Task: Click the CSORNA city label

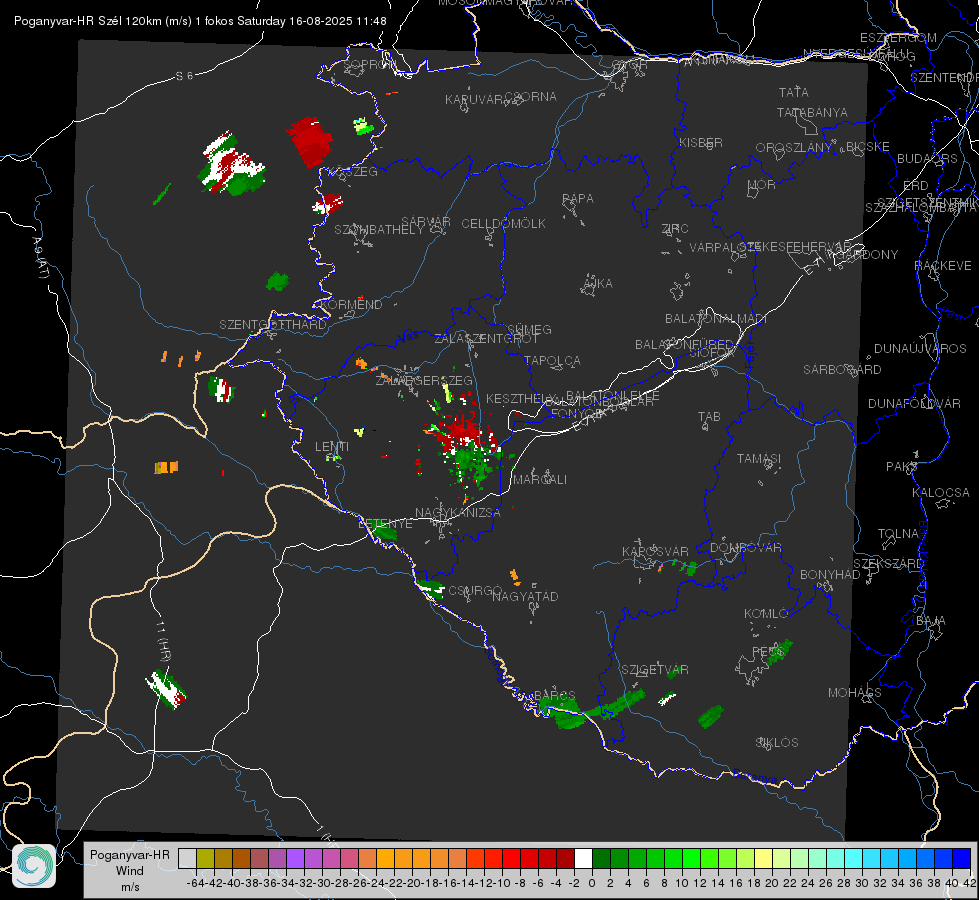Action: click(531, 97)
